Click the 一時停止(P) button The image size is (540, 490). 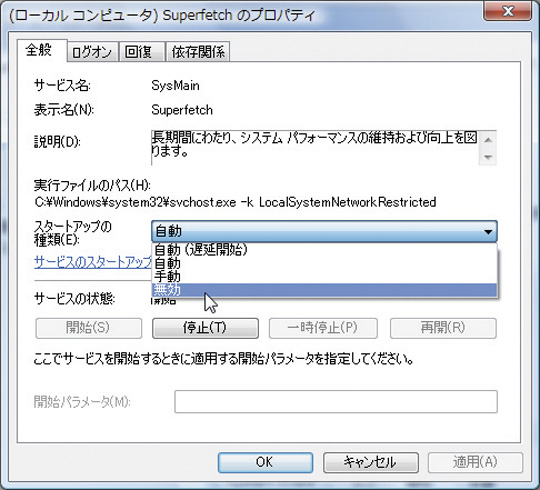pyautogui.click(x=323, y=328)
